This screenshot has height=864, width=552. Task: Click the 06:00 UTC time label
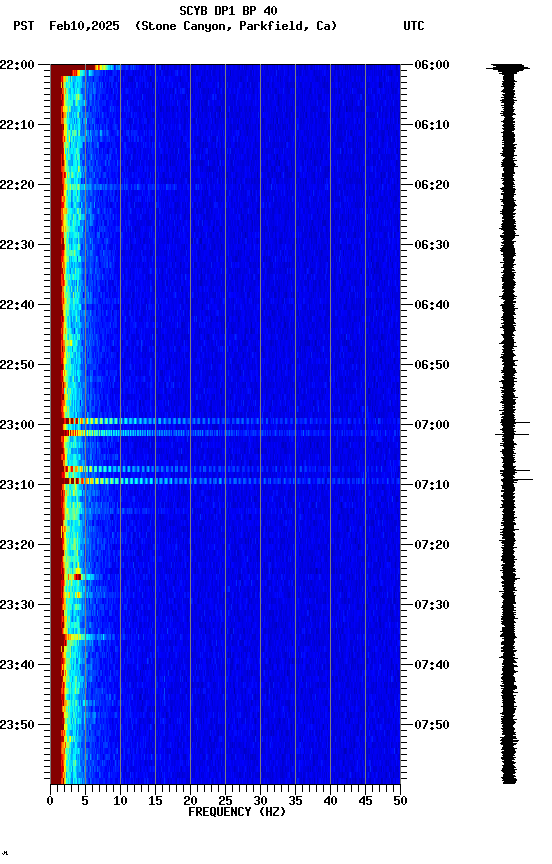point(432,65)
